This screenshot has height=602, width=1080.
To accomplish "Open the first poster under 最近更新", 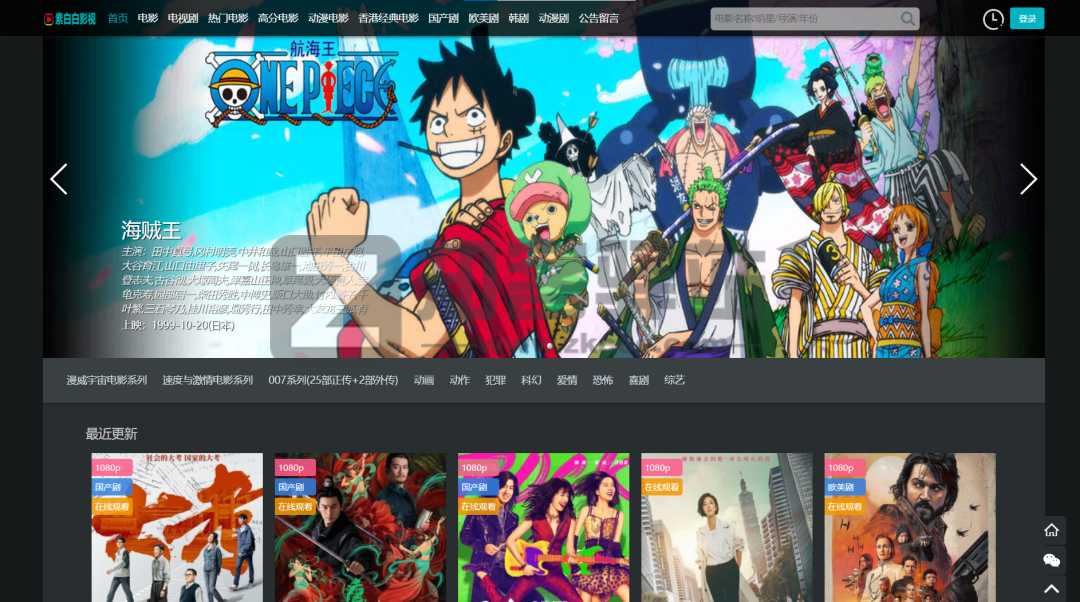I will 177,527.
